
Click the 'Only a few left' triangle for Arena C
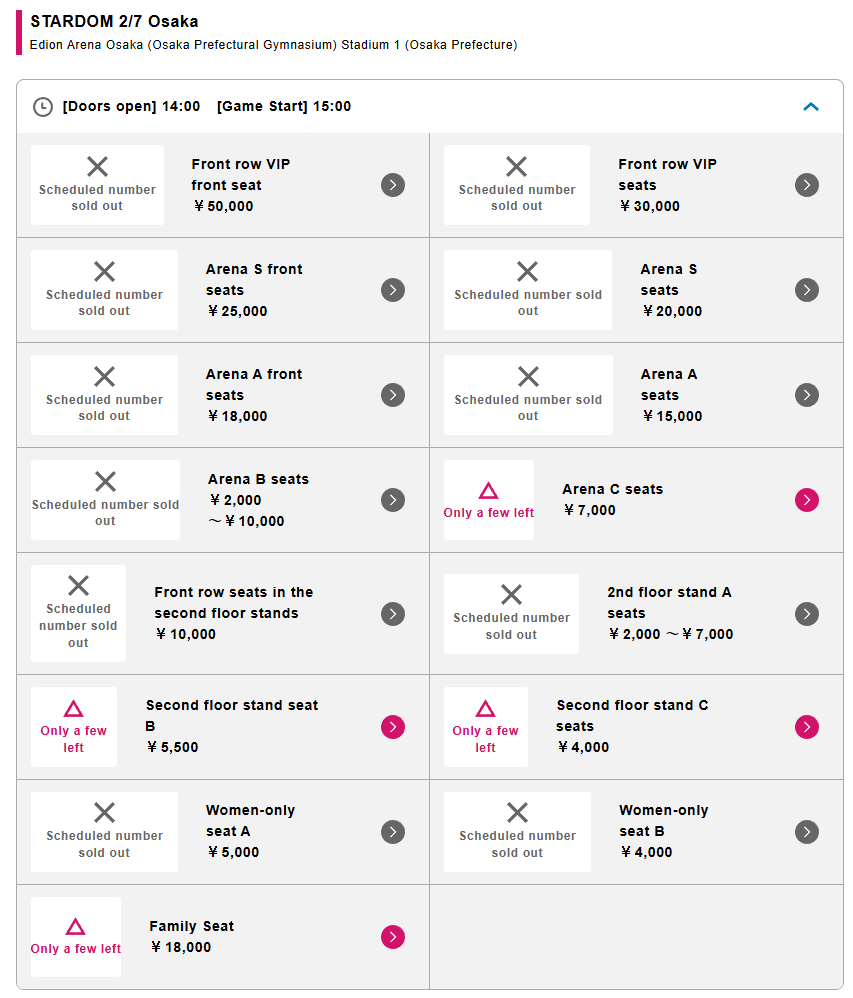click(x=488, y=491)
